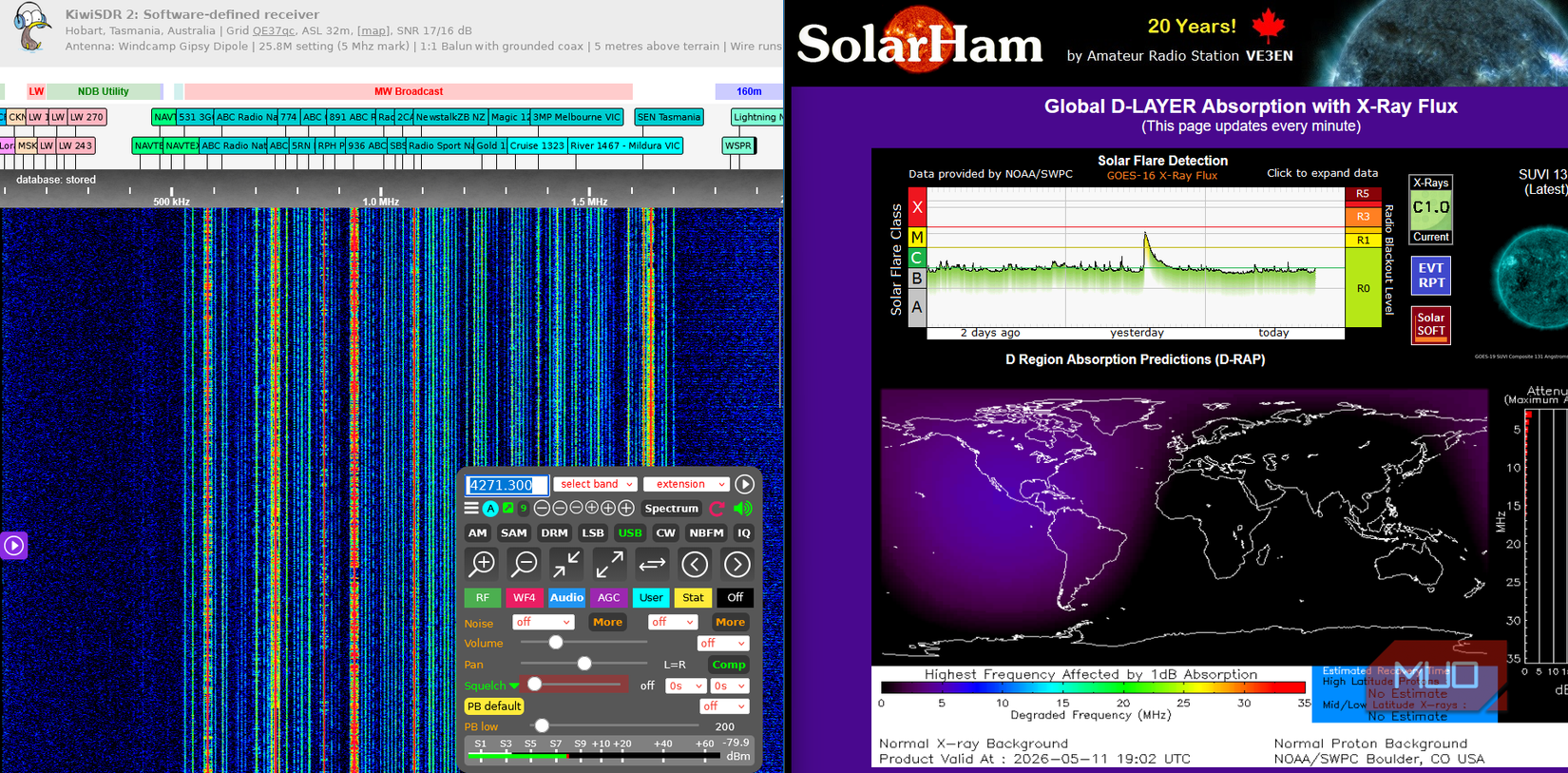Open the hamburger menu in the KiwiSDR control panel

tap(471, 508)
